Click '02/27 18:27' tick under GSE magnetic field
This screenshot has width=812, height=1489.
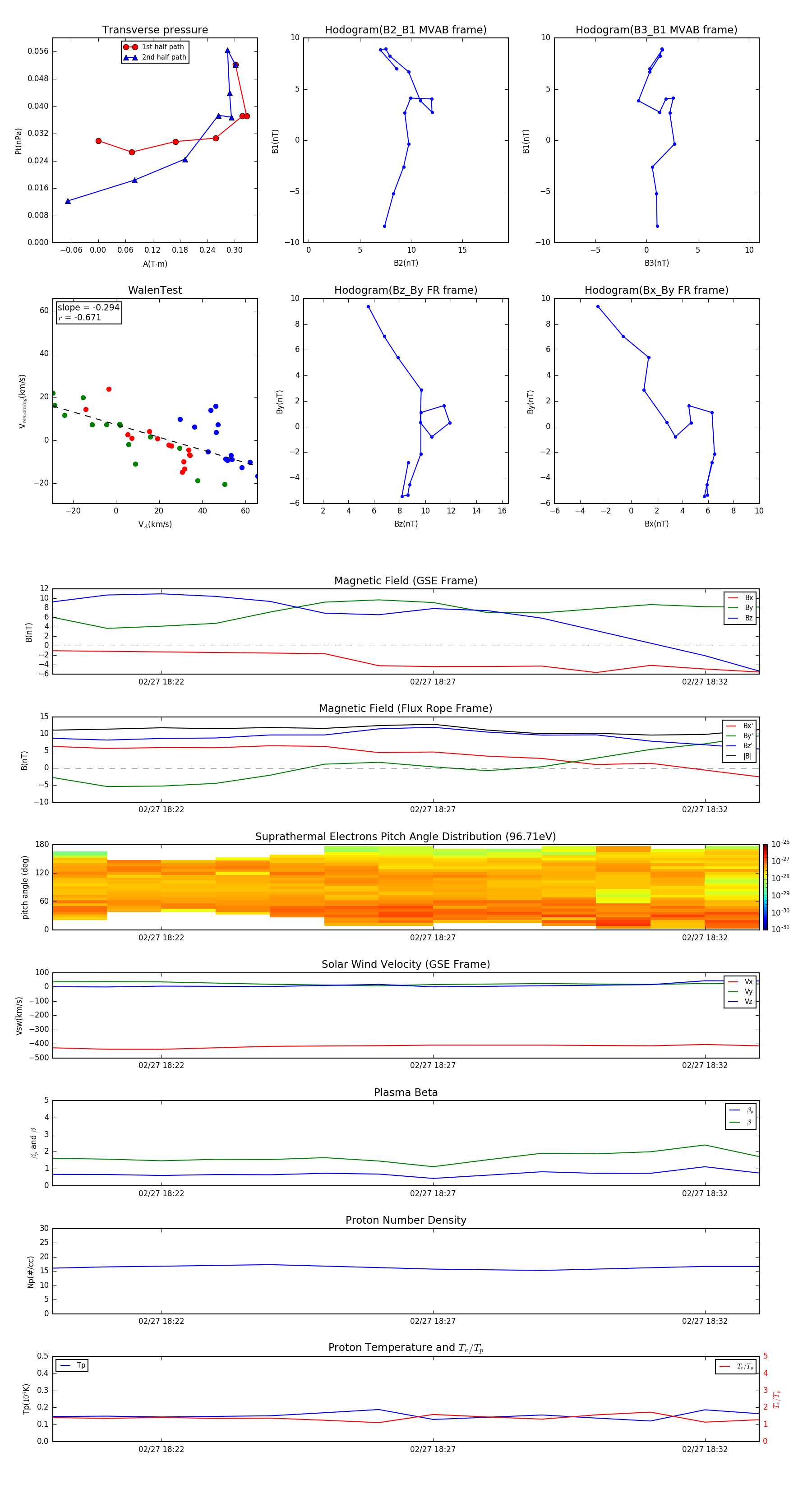(x=433, y=682)
